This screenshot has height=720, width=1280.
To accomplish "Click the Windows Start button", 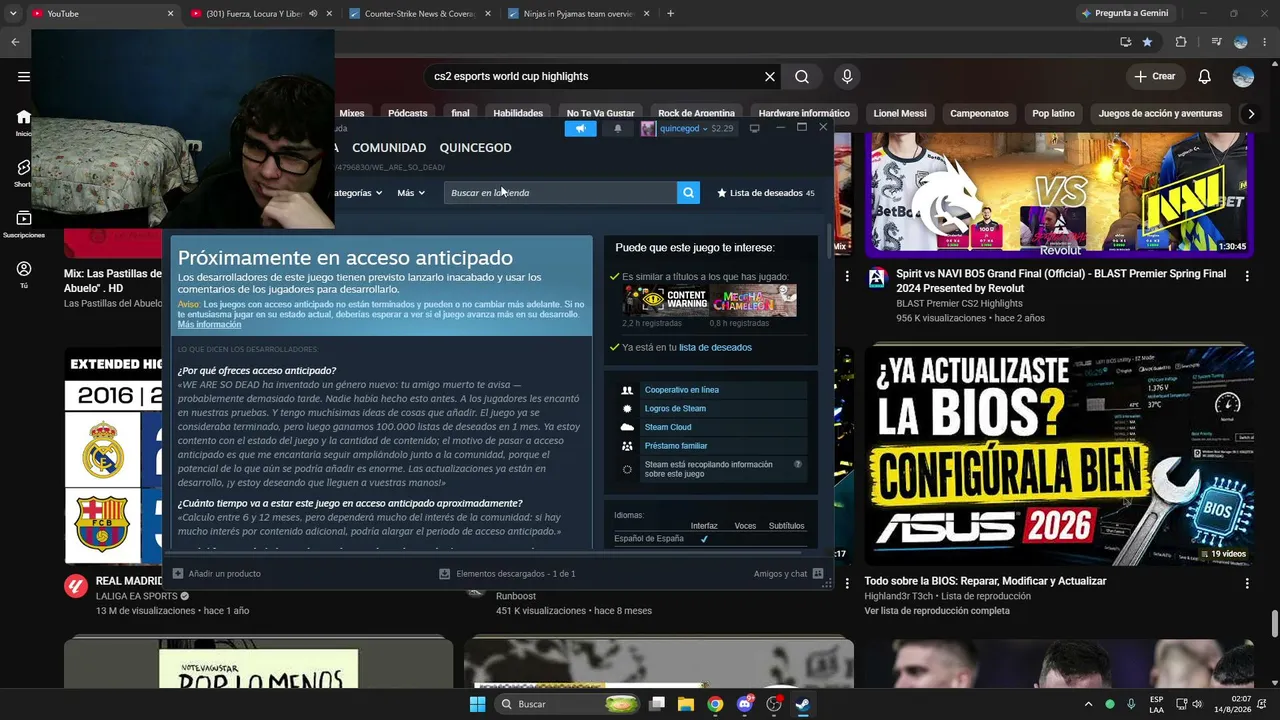I will 477,704.
